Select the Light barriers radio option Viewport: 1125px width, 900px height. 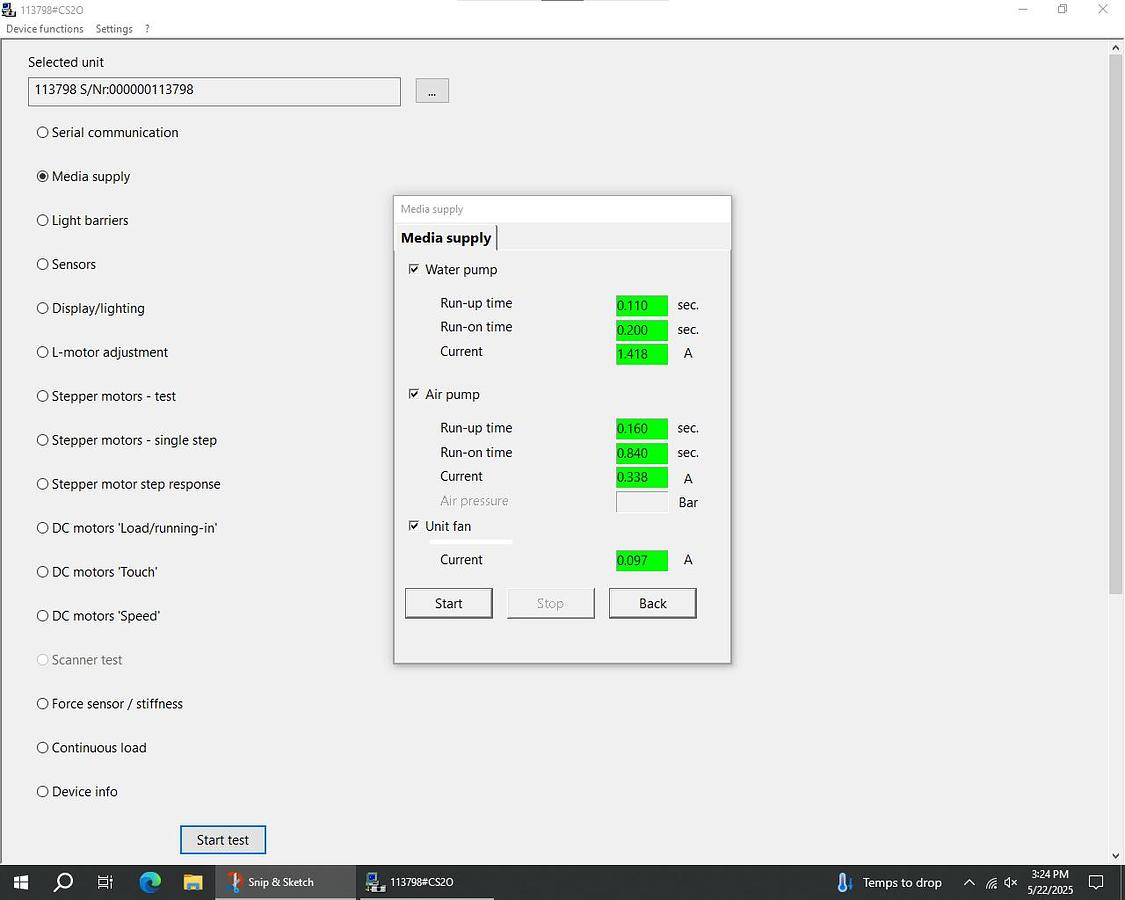coord(43,220)
